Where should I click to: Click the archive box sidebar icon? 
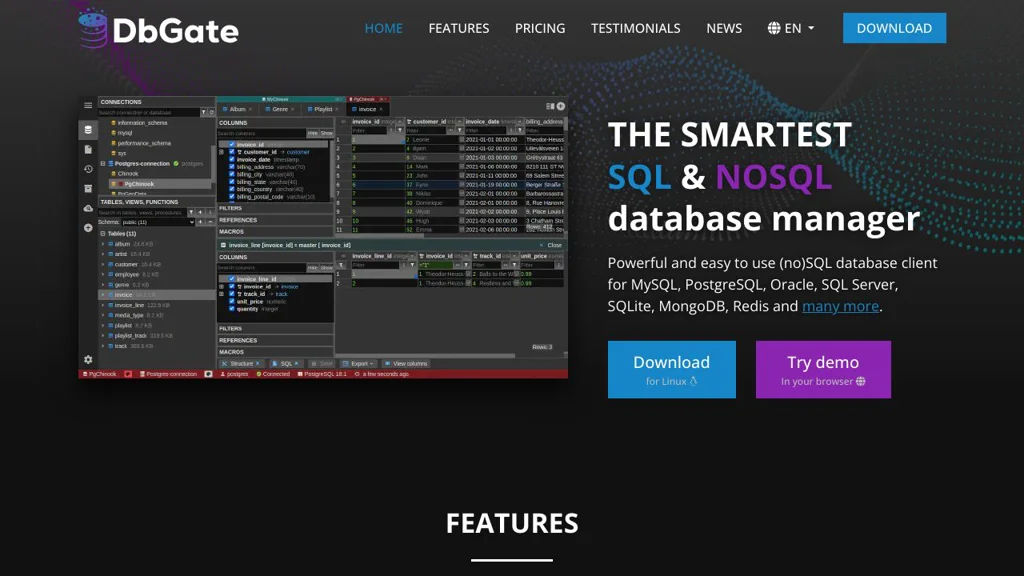[88, 188]
